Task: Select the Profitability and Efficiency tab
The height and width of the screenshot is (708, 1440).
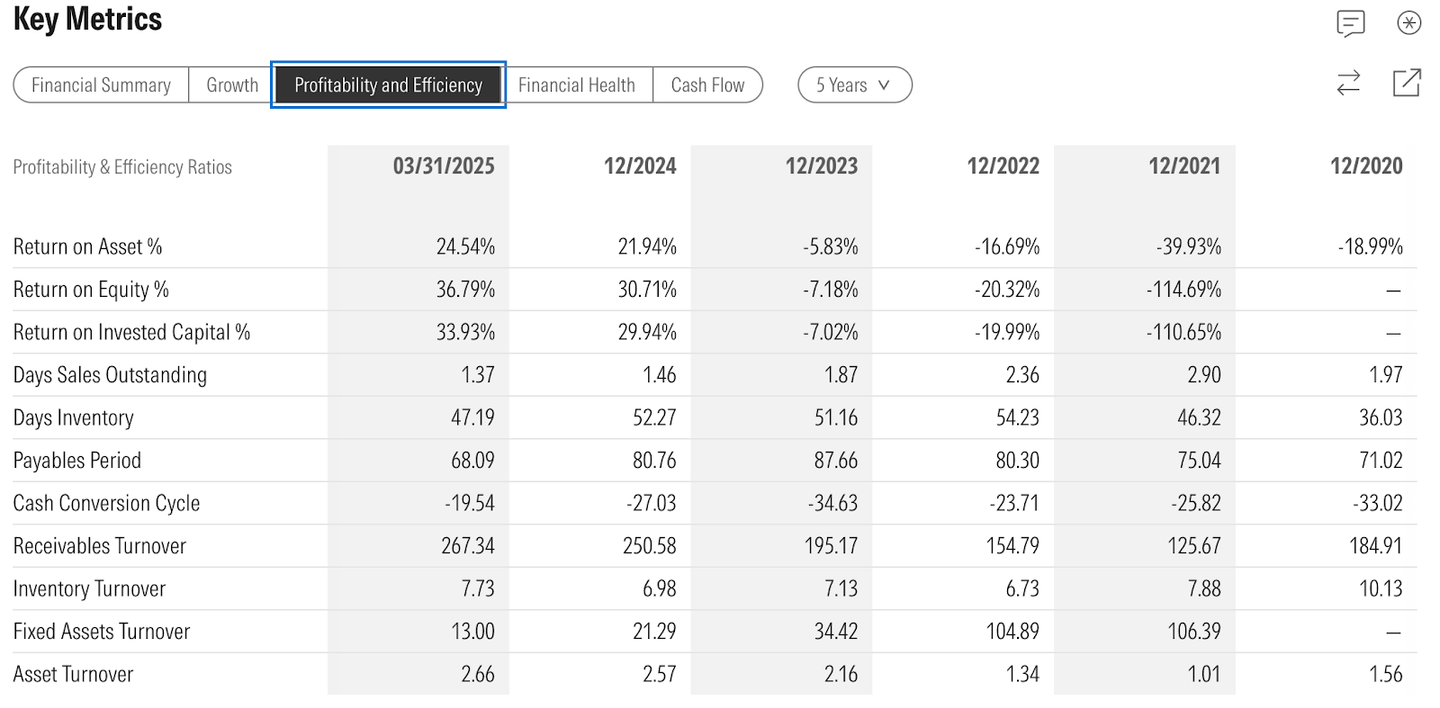Action: coord(388,85)
